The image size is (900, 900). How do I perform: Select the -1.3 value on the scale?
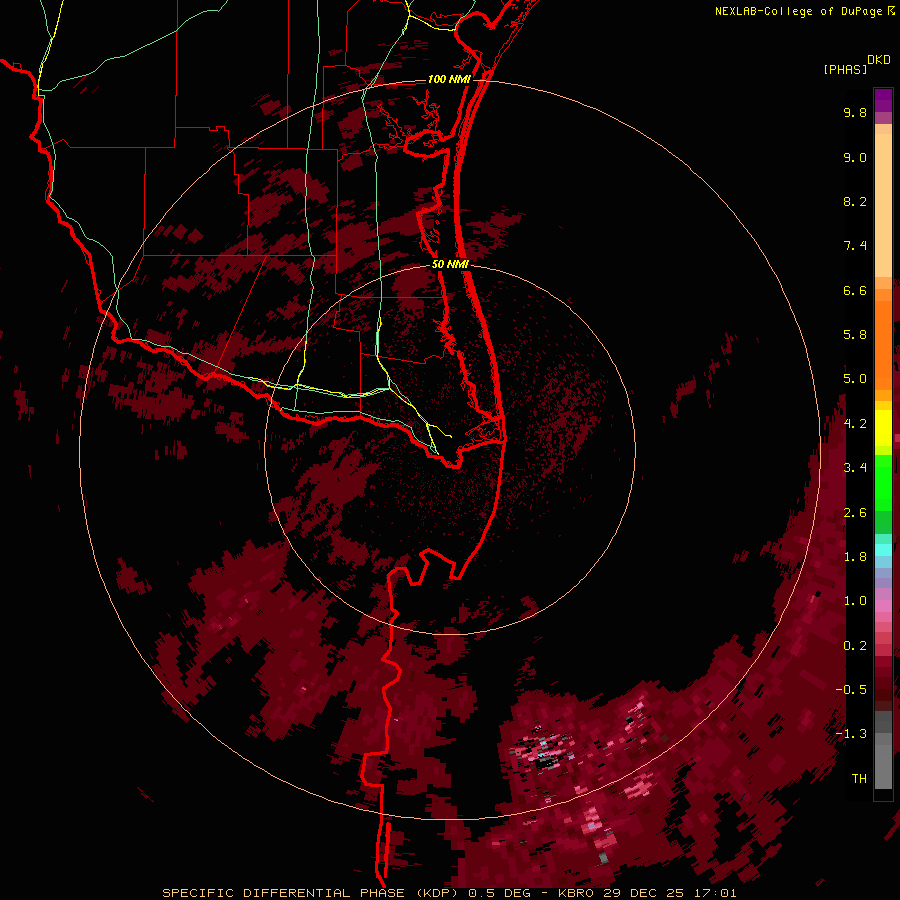(851, 734)
